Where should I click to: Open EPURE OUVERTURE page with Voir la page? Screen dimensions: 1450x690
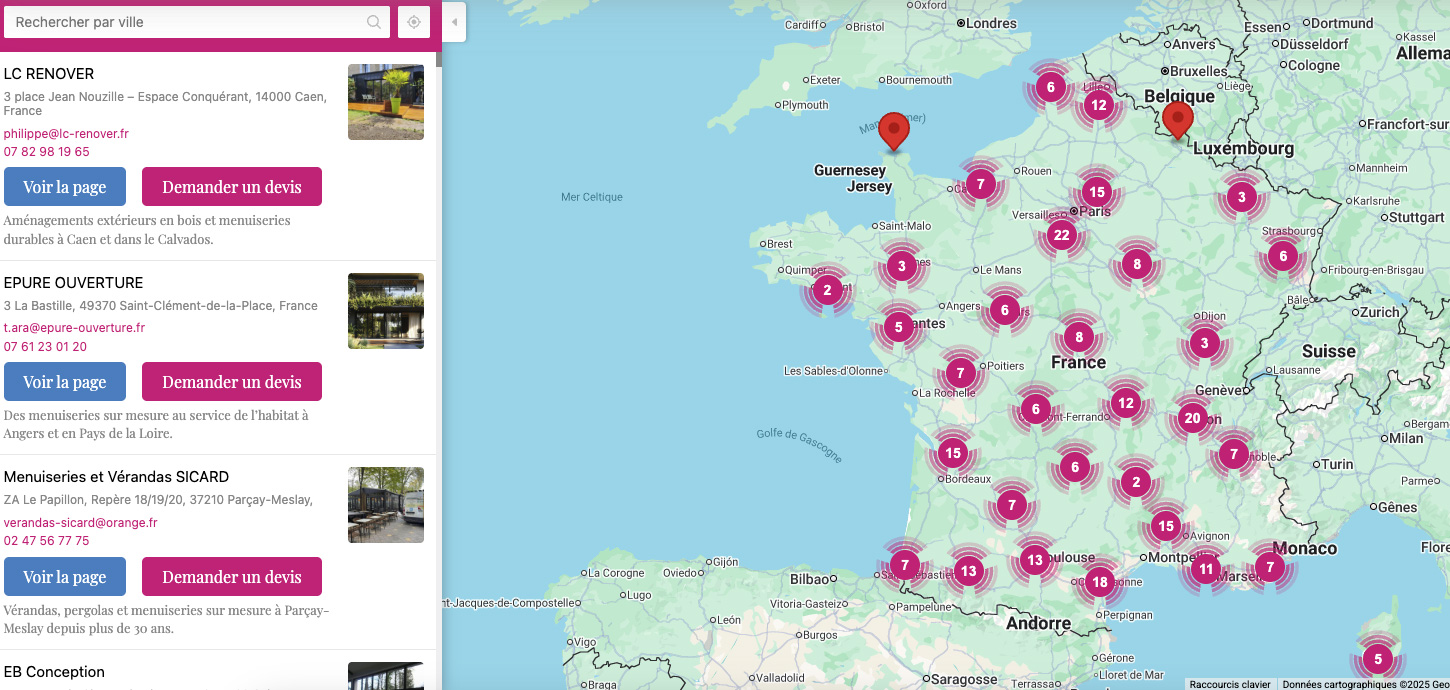[x=65, y=382]
